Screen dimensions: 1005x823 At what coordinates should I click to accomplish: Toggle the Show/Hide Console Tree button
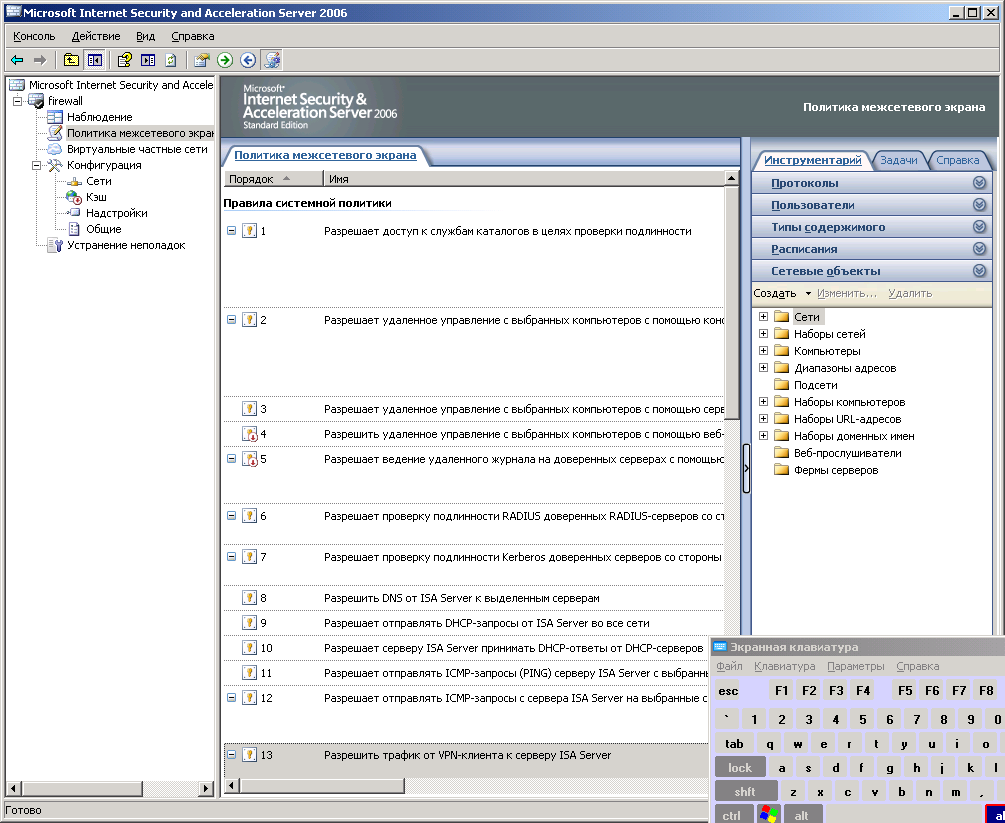point(94,60)
